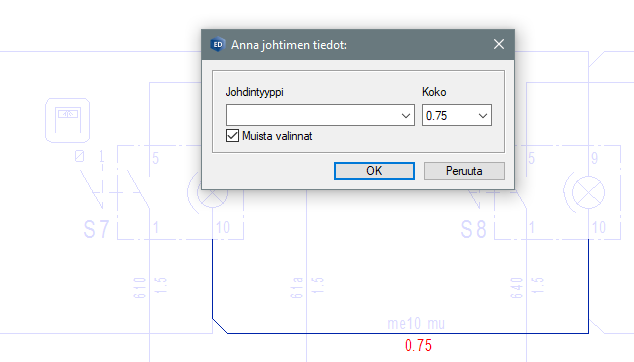634x362 pixels.
Task: Select the S8 component label
Action: click(x=474, y=229)
